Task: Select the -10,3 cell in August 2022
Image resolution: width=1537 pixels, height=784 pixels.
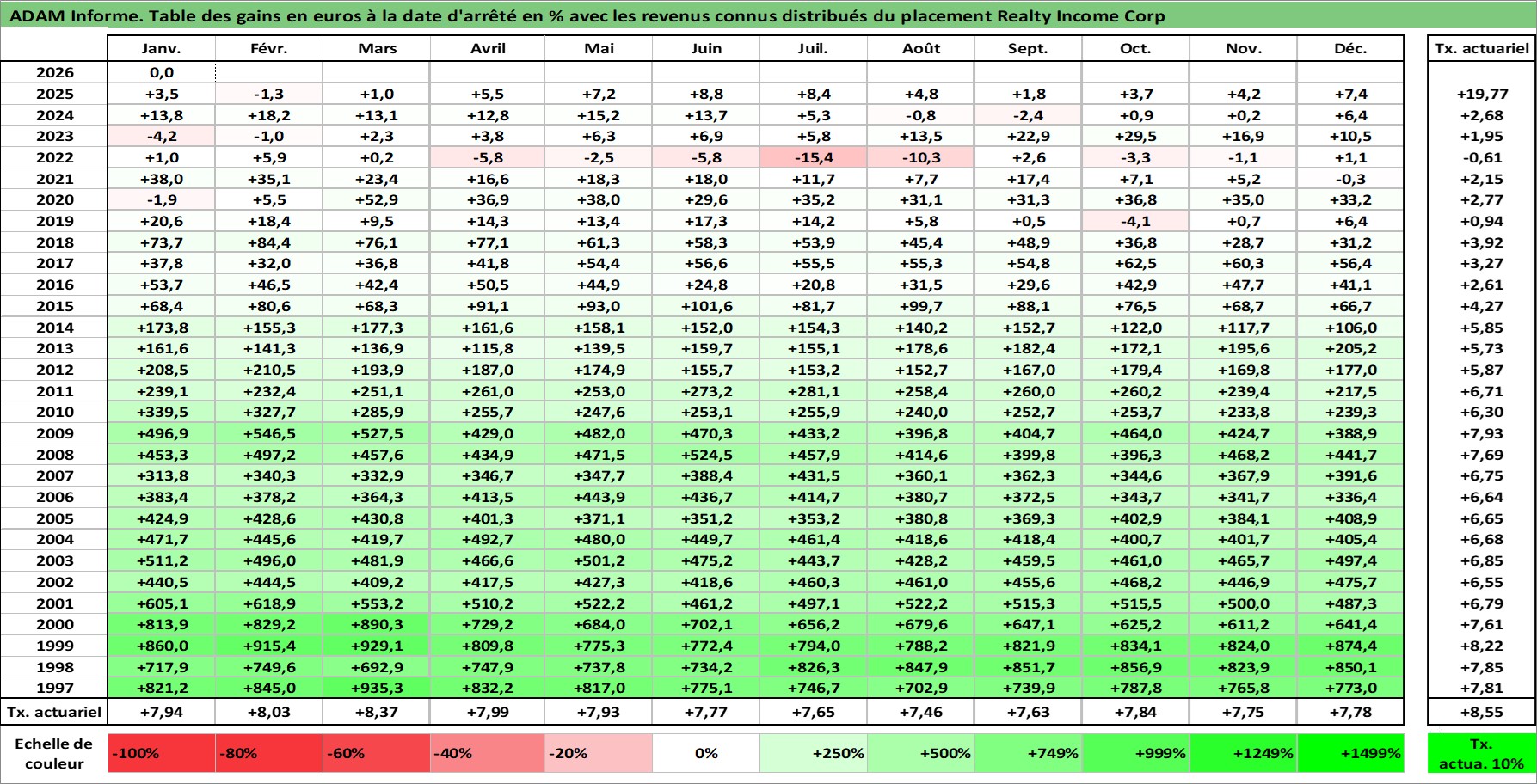Action: tap(921, 157)
